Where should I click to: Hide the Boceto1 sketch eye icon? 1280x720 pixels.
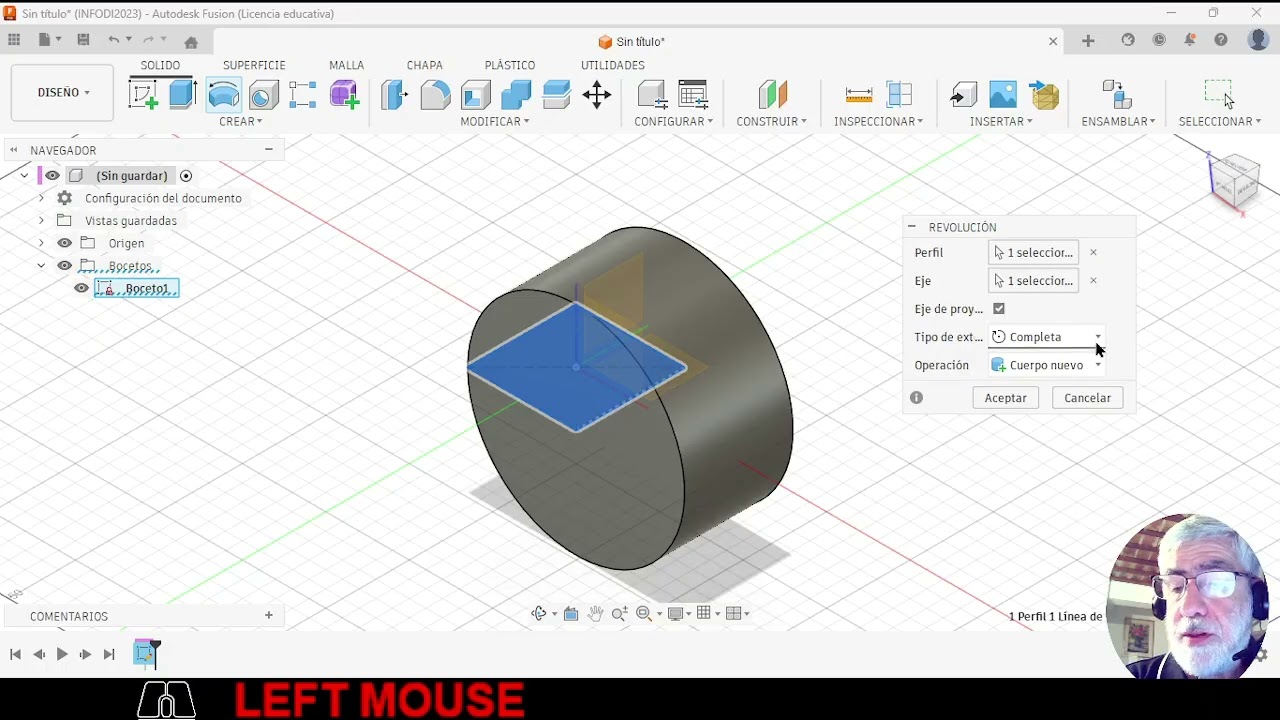point(82,289)
